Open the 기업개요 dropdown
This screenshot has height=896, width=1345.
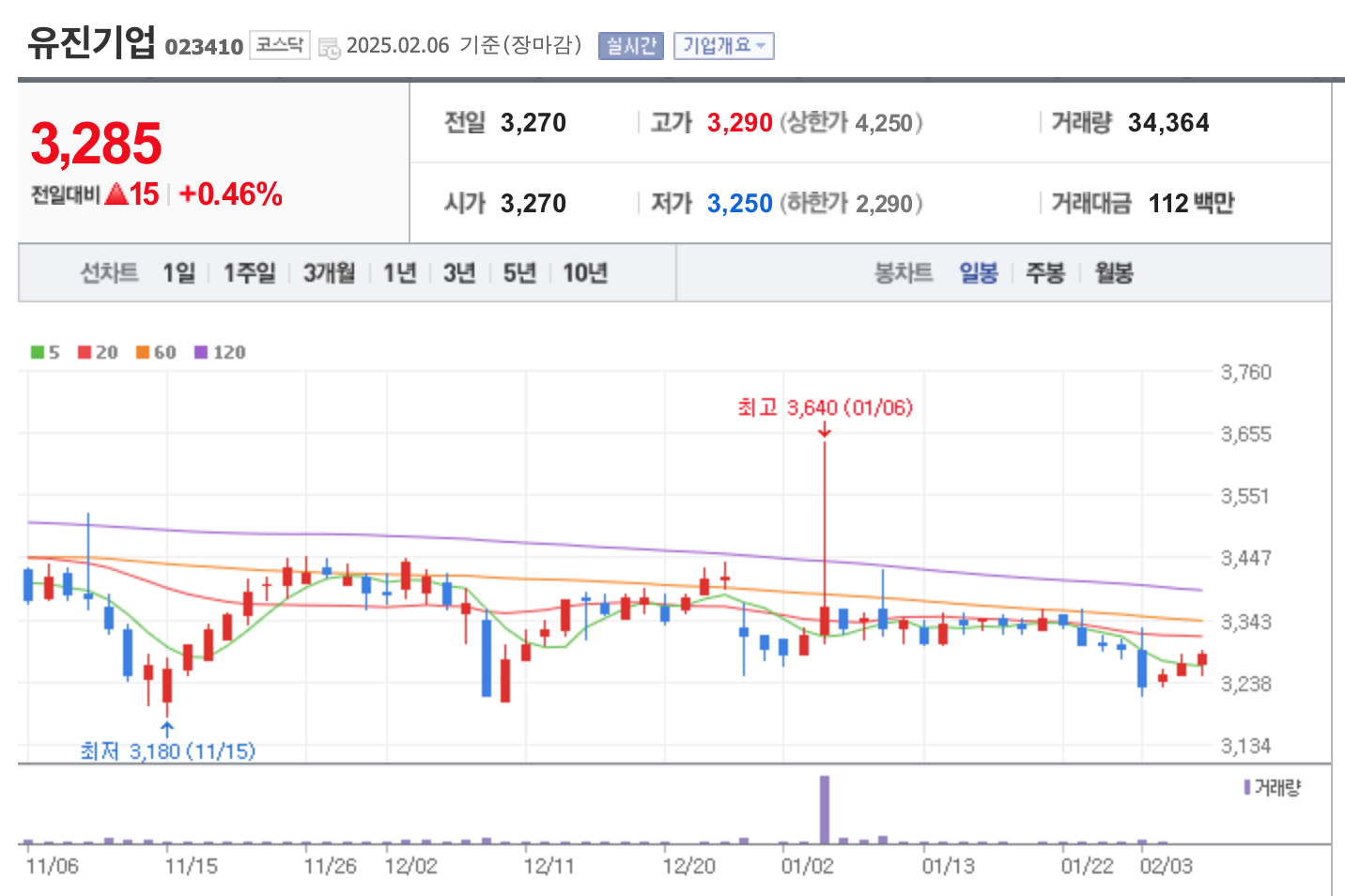723,46
